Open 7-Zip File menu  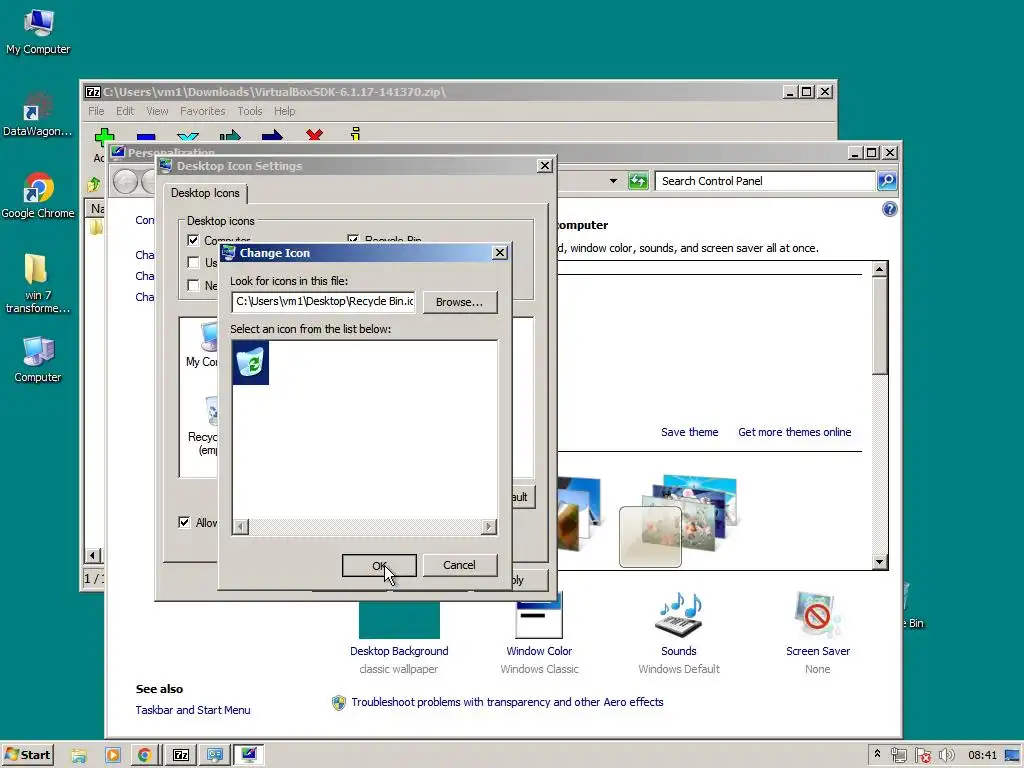coord(96,111)
